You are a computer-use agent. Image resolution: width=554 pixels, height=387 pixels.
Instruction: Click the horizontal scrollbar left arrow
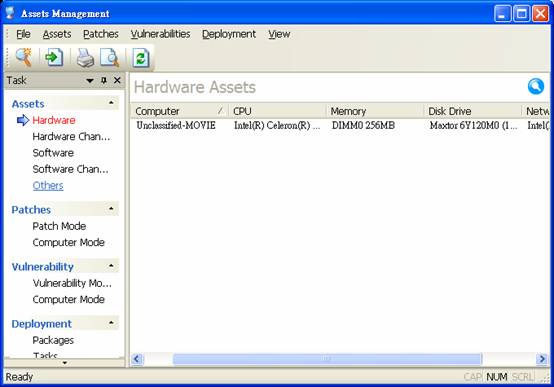click(137, 359)
